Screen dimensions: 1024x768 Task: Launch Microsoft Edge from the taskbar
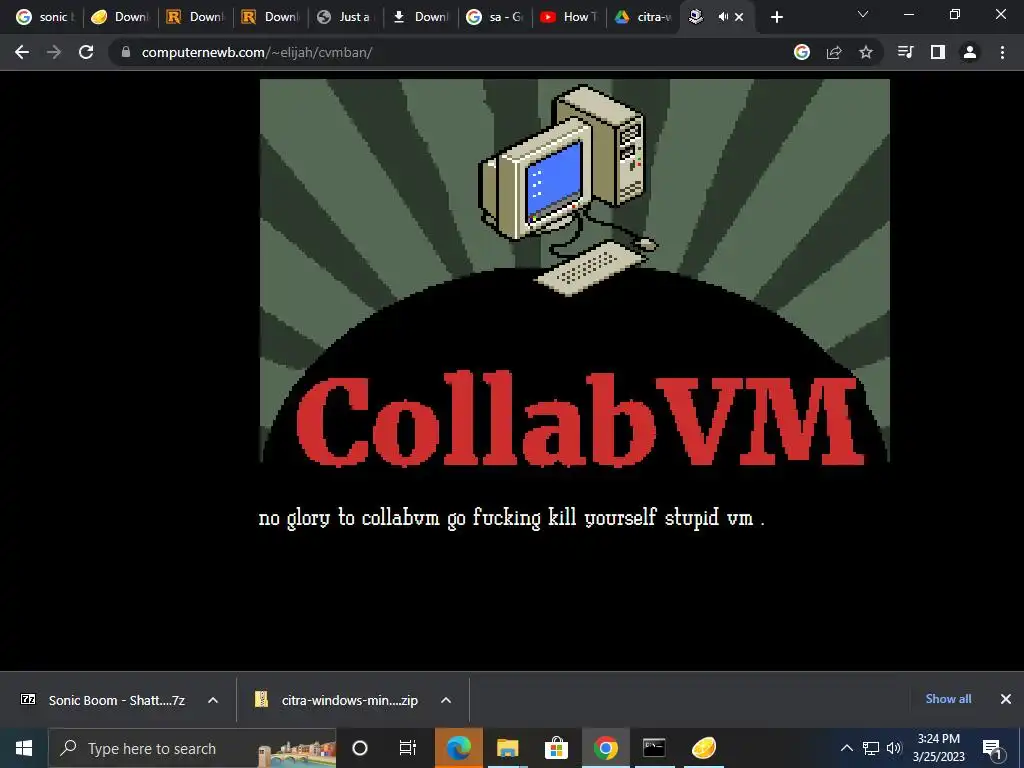(458, 748)
